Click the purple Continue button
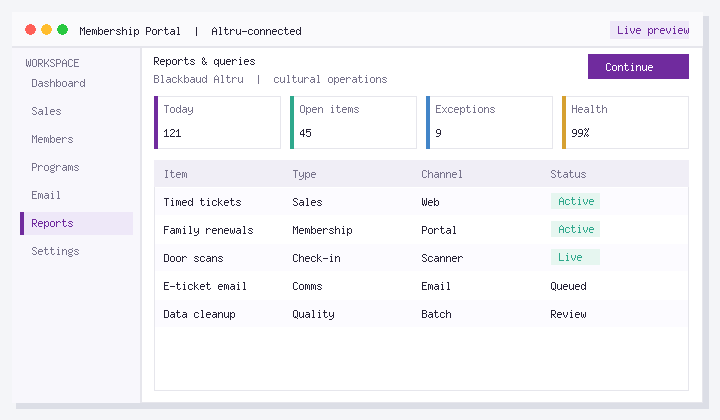This screenshot has height=420, width=720. click(x=638, y=67)
